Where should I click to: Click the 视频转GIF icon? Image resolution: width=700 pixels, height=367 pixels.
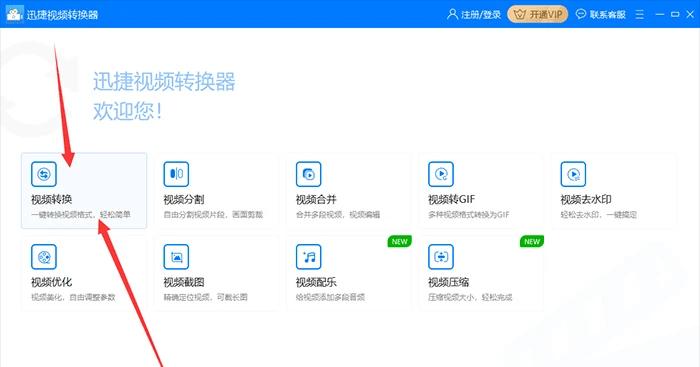[x=441, y=174]
